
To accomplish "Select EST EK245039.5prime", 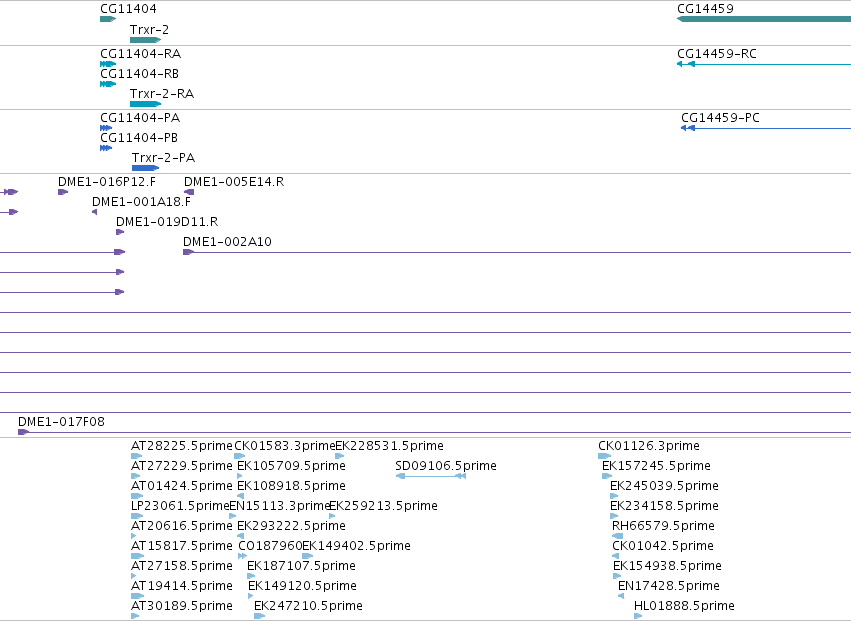I will (664, 486).
